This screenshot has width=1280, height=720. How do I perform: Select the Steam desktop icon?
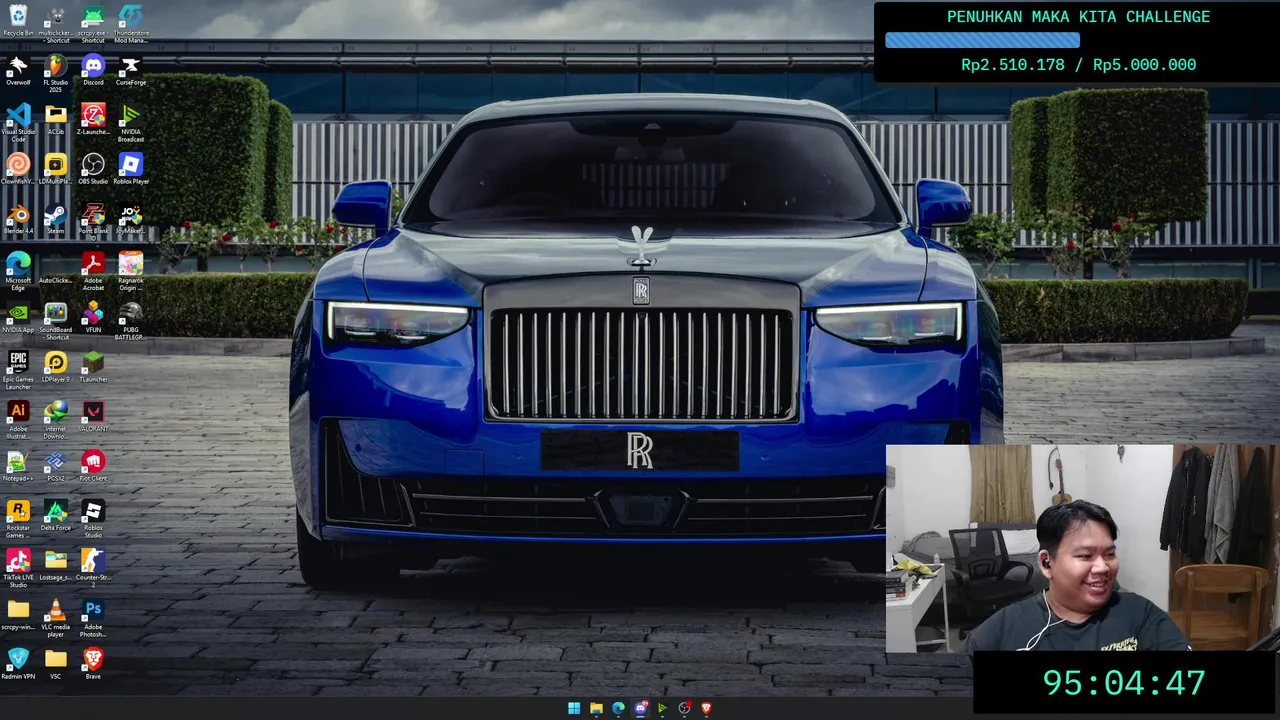click(x=56, y=219)
